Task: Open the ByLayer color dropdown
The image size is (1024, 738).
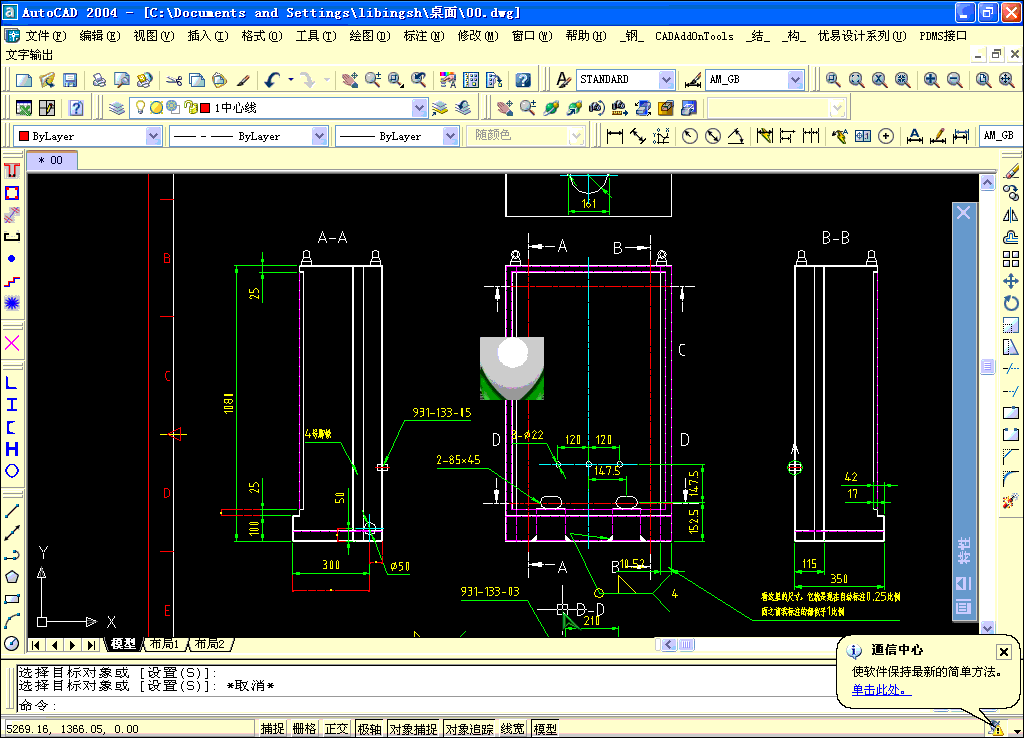Action: point(153,136)
